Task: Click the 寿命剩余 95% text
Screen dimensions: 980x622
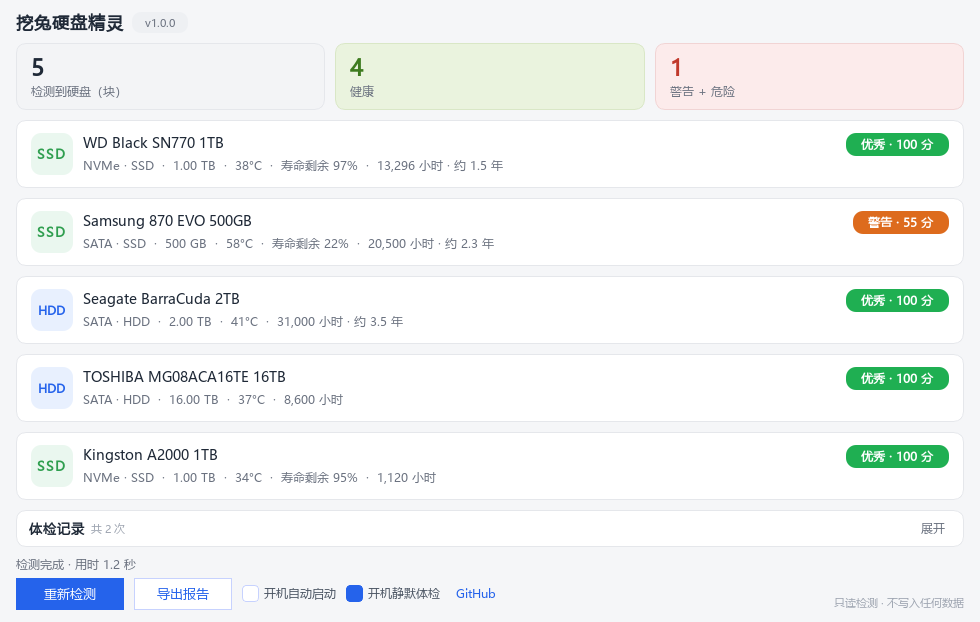Action: click(x=319, y=478)
